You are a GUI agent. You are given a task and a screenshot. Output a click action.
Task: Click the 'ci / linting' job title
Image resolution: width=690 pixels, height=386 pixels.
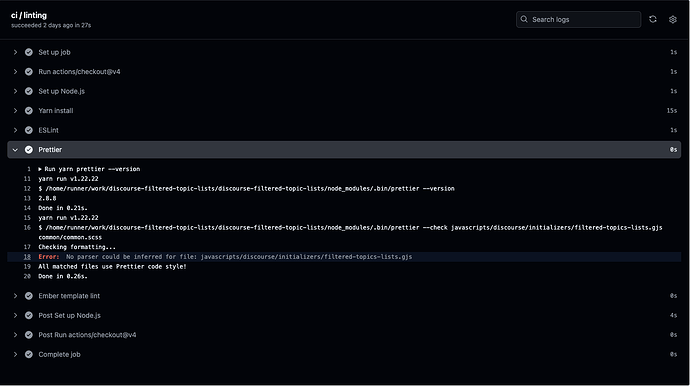click(29, 15)
